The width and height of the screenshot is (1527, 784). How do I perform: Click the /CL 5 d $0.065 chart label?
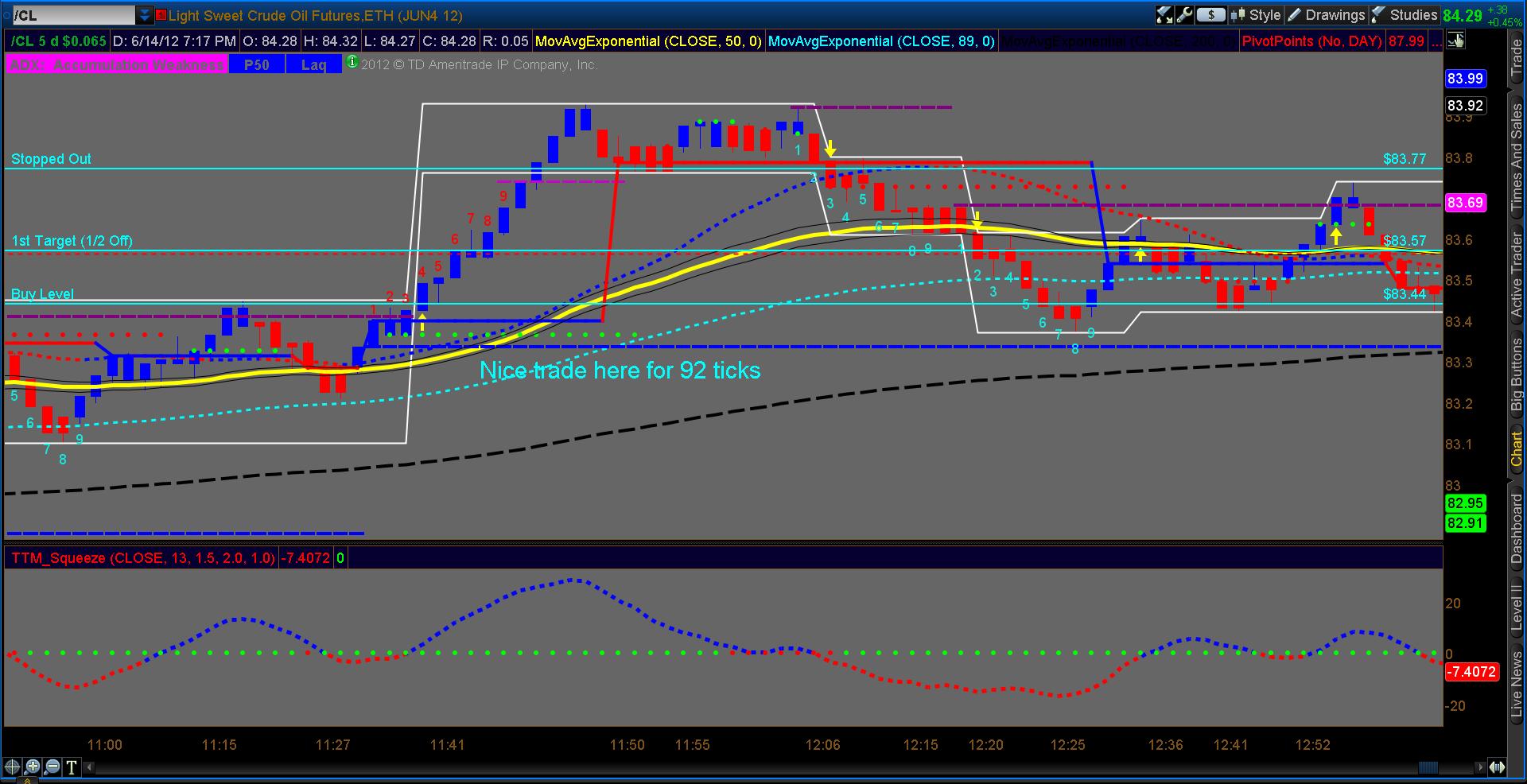[x=58, y=41]
